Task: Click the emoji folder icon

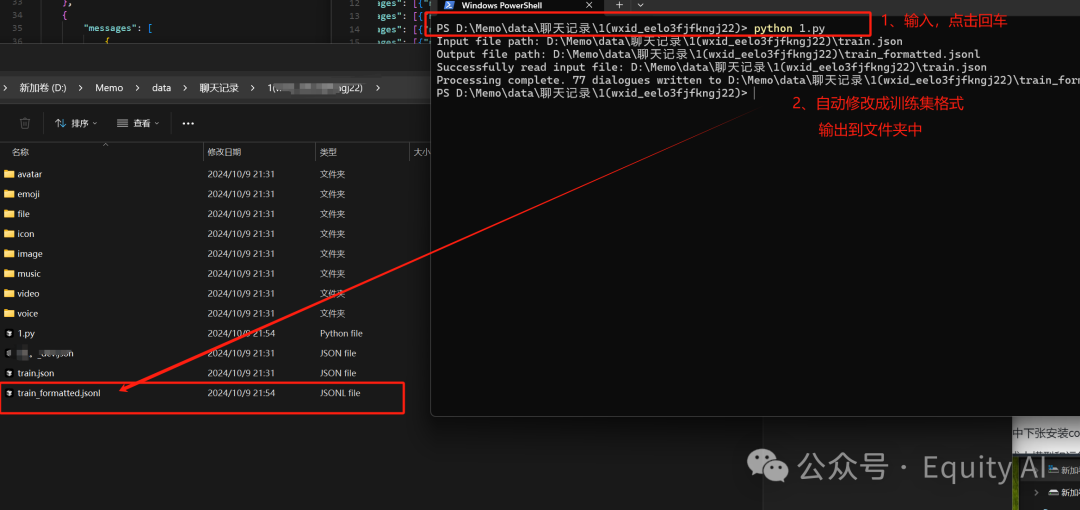Action: coord(9,194)
